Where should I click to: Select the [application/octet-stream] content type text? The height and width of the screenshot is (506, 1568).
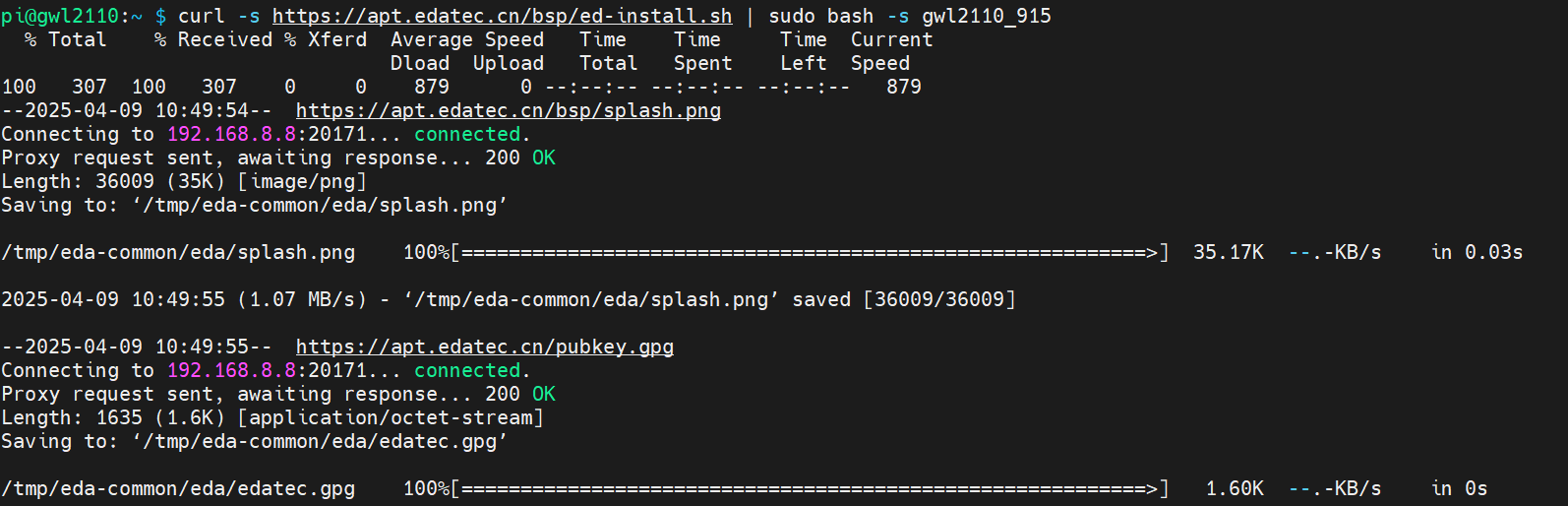(391, 417)
